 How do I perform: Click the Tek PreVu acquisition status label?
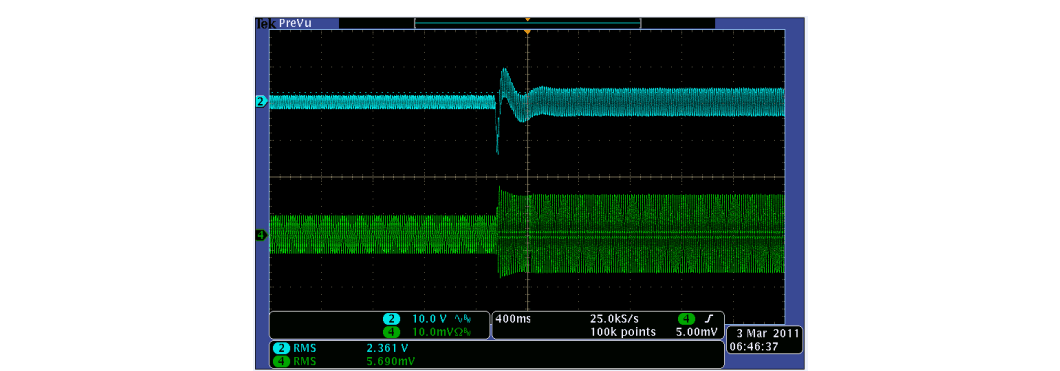click(x=284, y=23)
